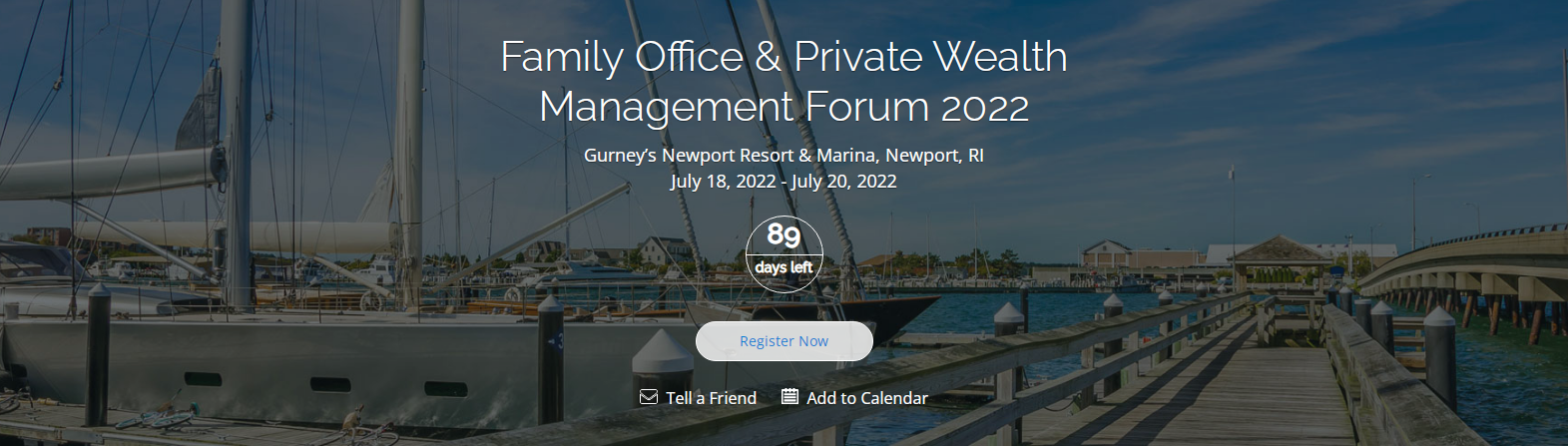
Task: Click the Gurney's Newport Resort & Marina venue text
Action: tap(784, 155)
